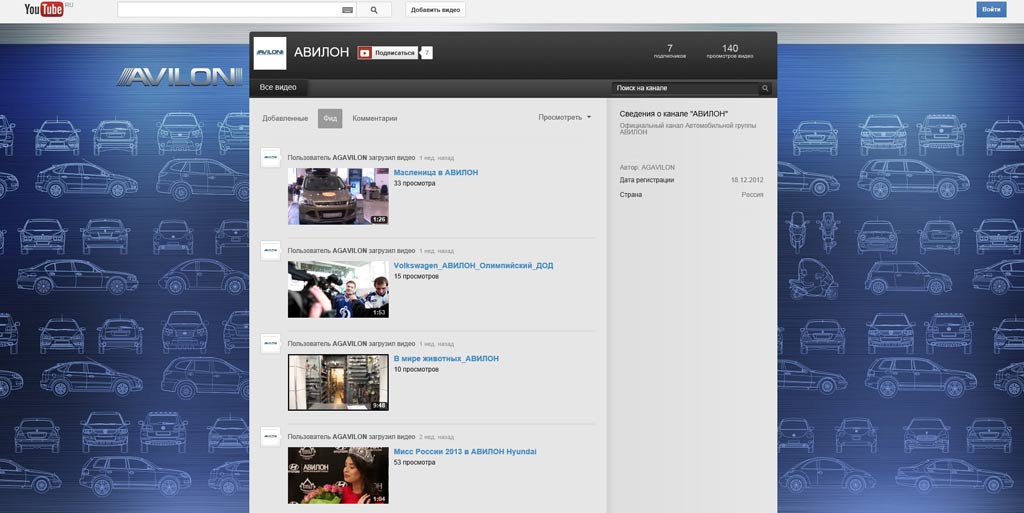Screen dimensions: 1024x513
Task: Click uploader avatar beside Мисс России entry
Action: [x=270, y=437]
